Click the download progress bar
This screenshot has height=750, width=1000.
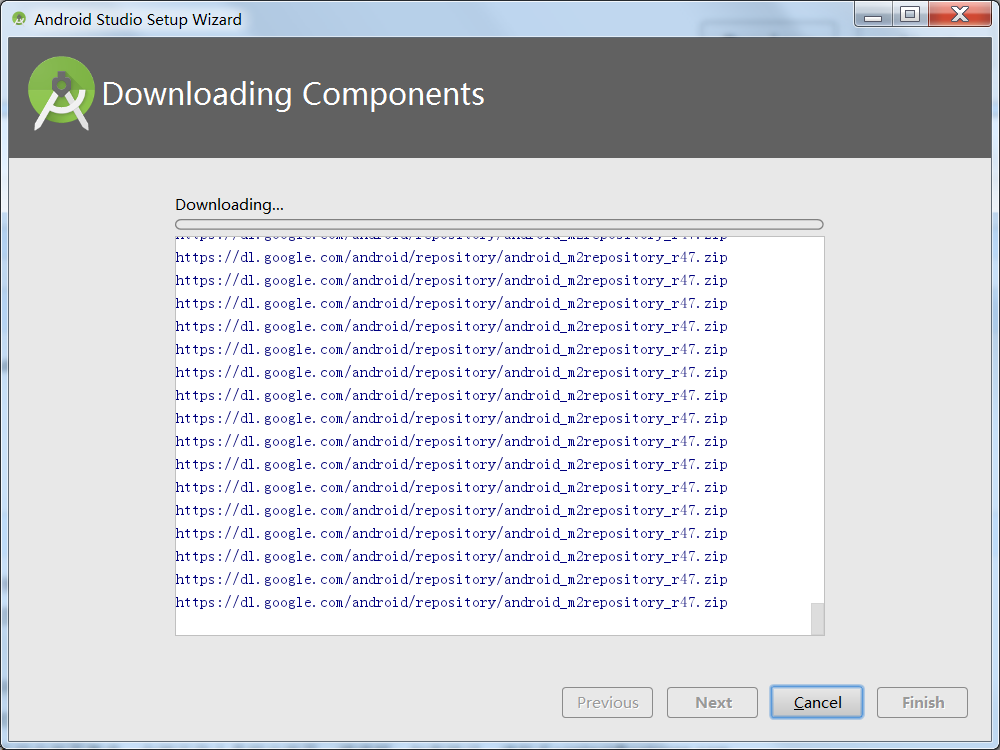tap(499, 224)
